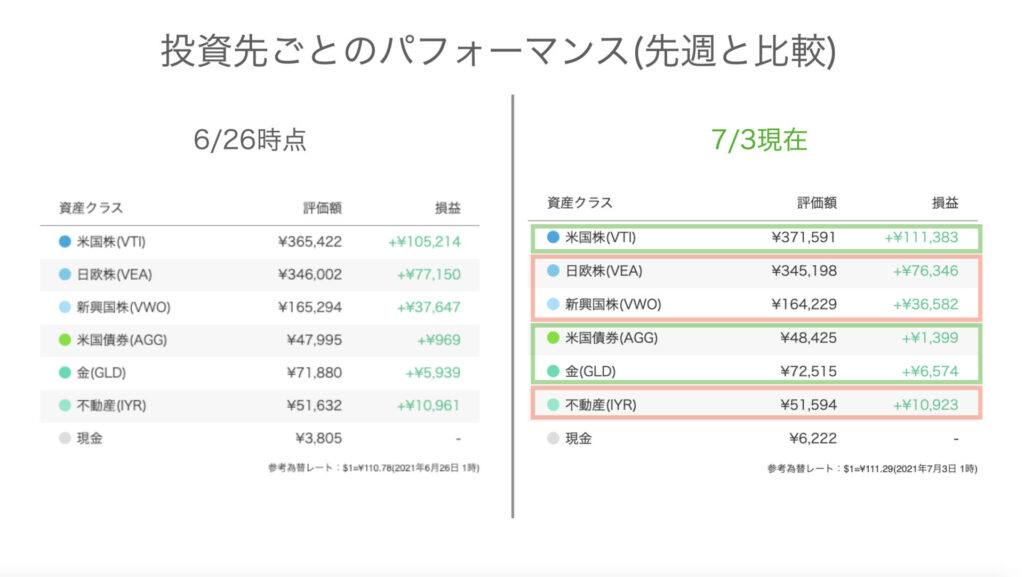Click the 損益 column header in the 6/26 table
Image resolution: width=1024 pixels, height=577 pixels.
(x=448, y=208)
